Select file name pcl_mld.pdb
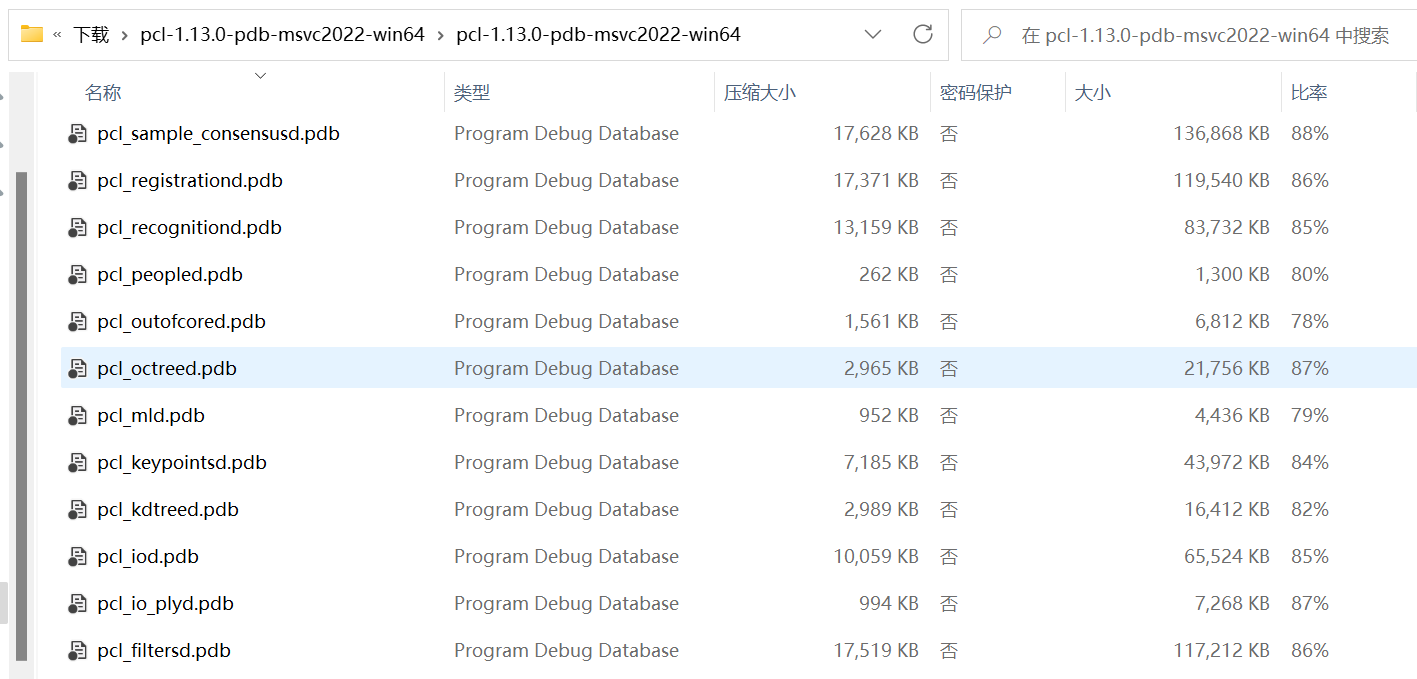The height and width of the screenshot is (679, 1417). (x=151, y=416)
